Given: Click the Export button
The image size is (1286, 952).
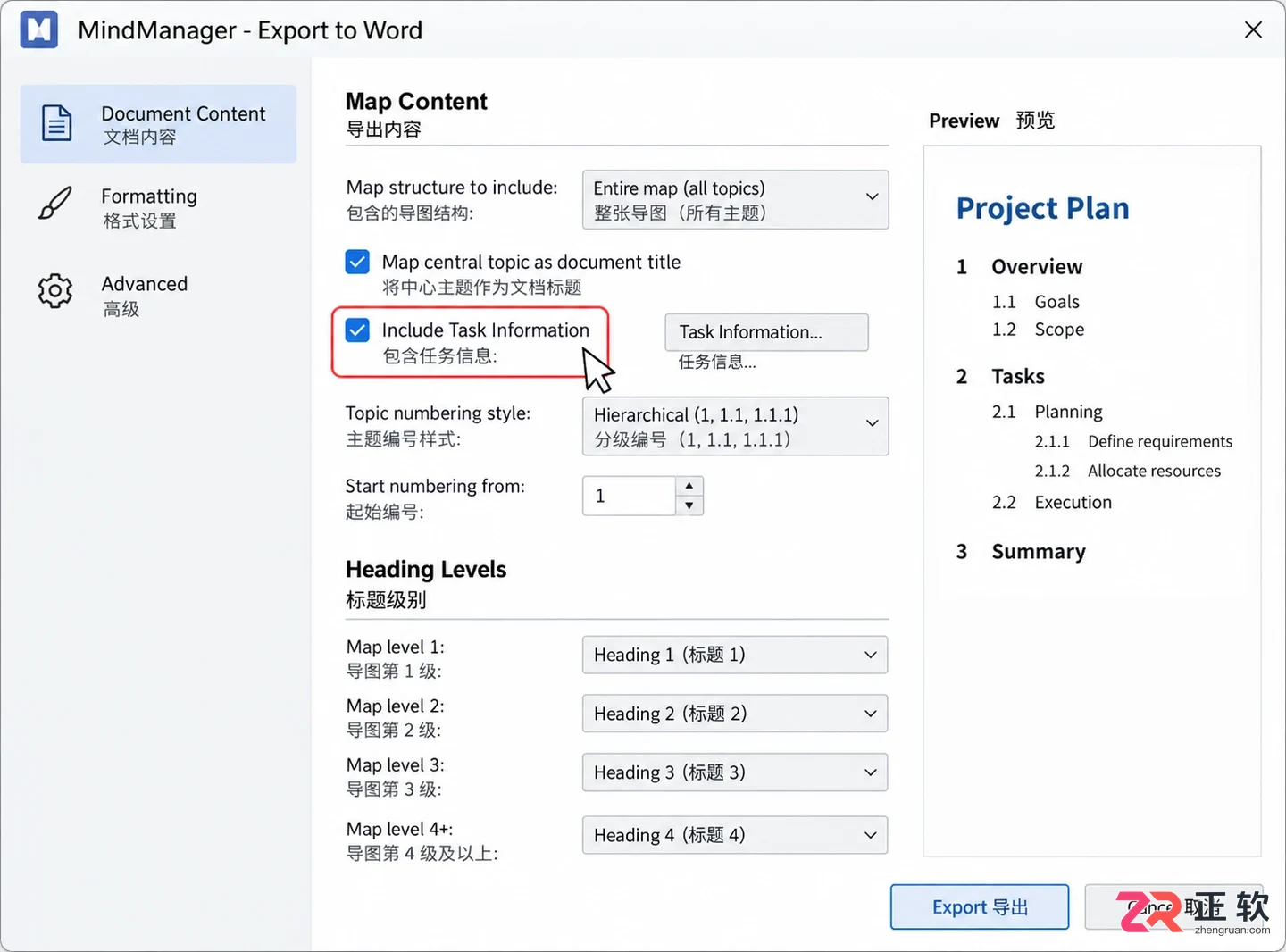Looking at the screenshot, I should [980, 907].
